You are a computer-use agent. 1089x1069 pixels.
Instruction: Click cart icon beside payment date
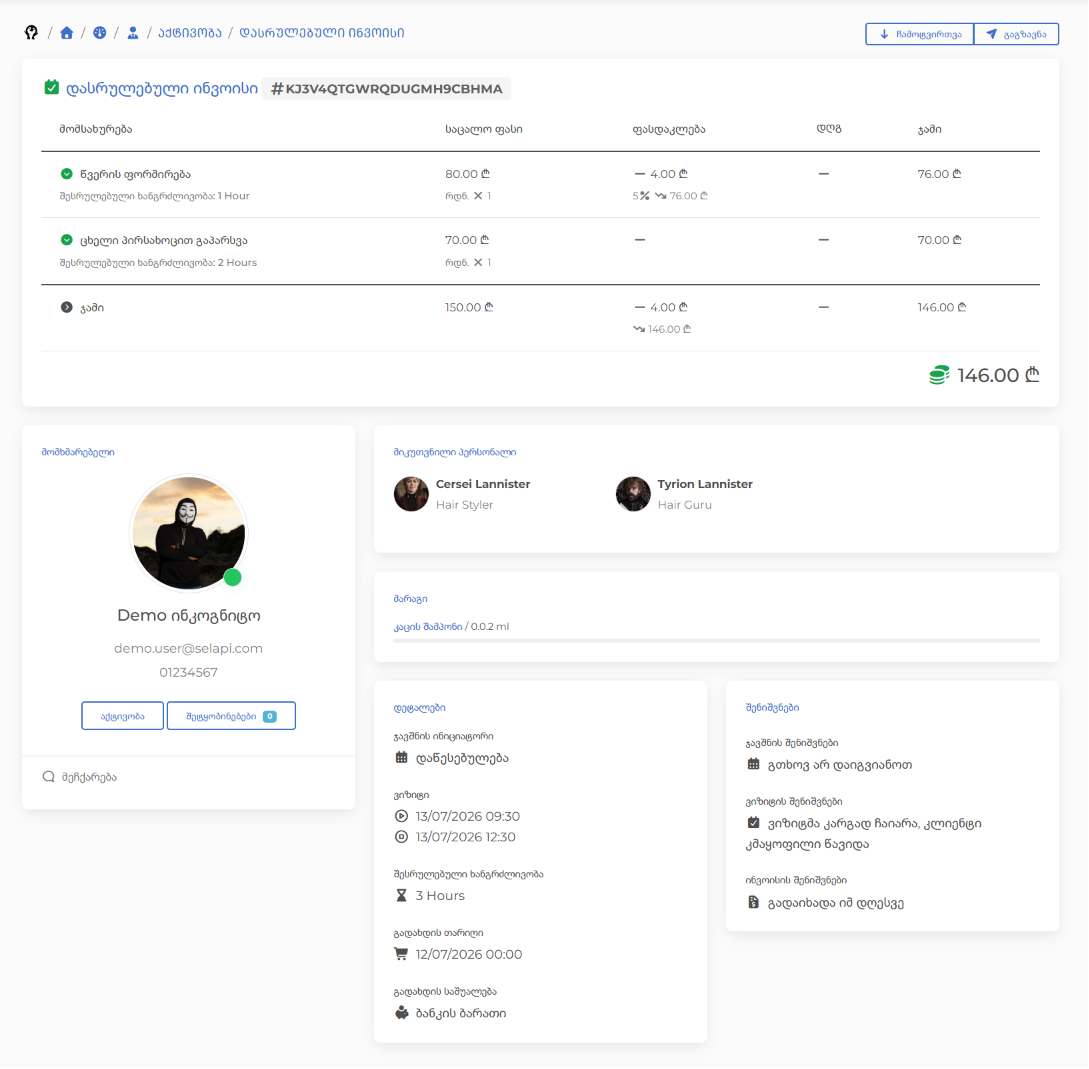coord(401,954)
